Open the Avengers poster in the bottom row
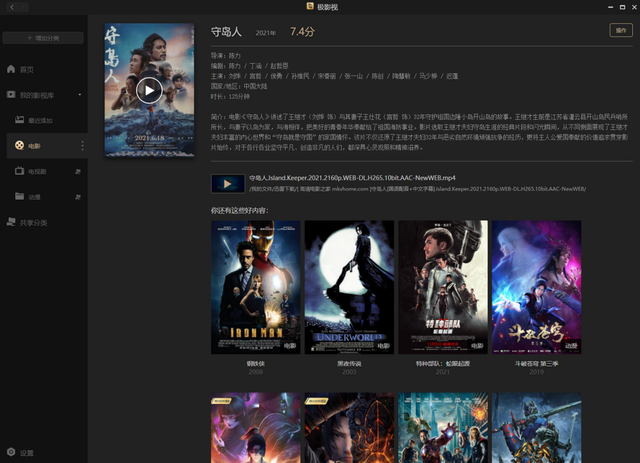 click(443, 428)
